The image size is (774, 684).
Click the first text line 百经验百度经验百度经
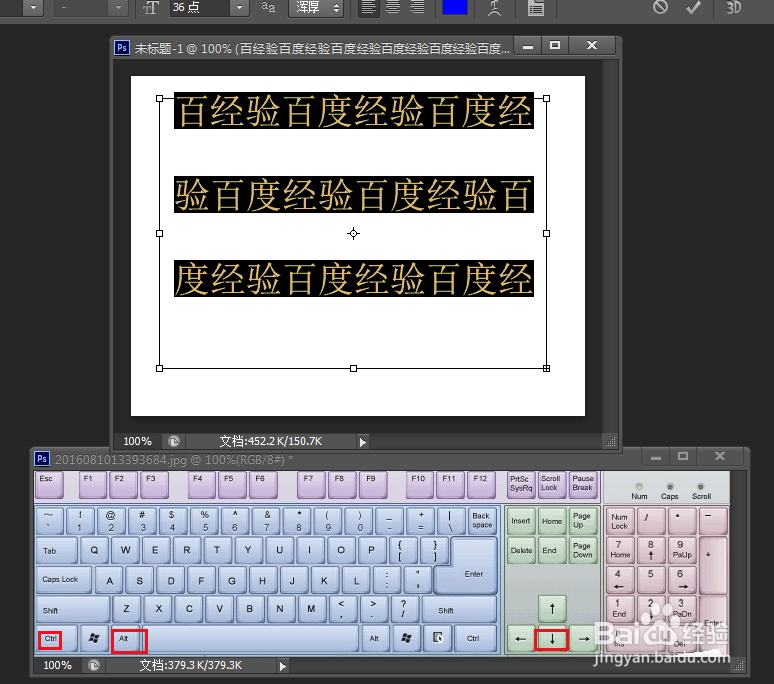353,111
